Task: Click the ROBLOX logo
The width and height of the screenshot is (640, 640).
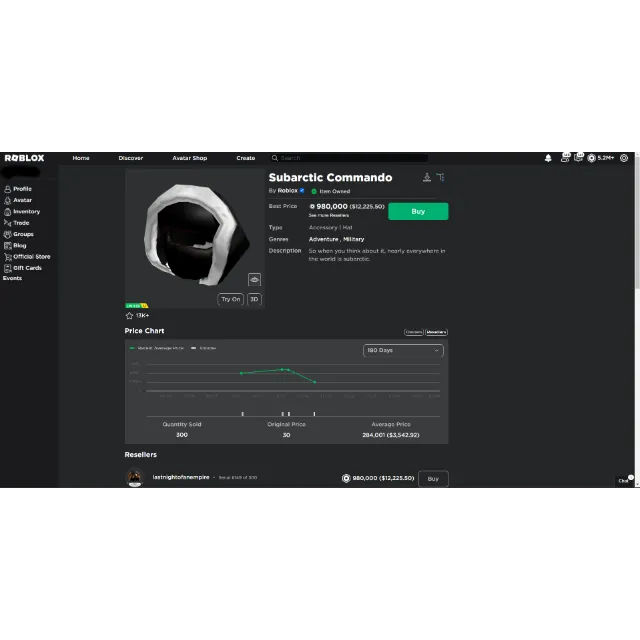Action: pos(24,158)
